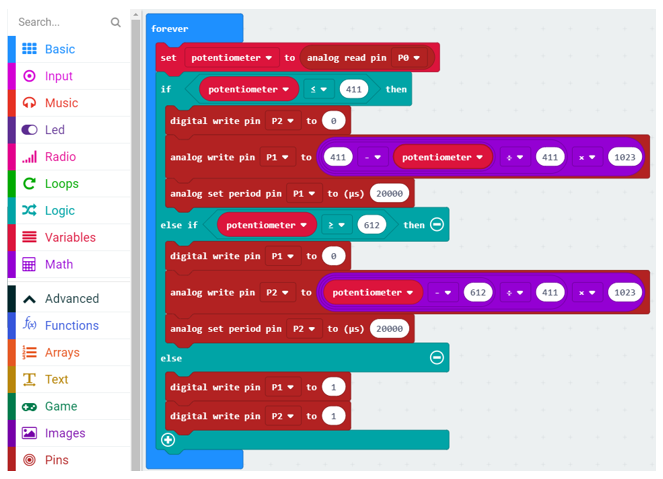
Task: Open the ≤ comparison operator dropdown
Action: (x=318, y=89)
